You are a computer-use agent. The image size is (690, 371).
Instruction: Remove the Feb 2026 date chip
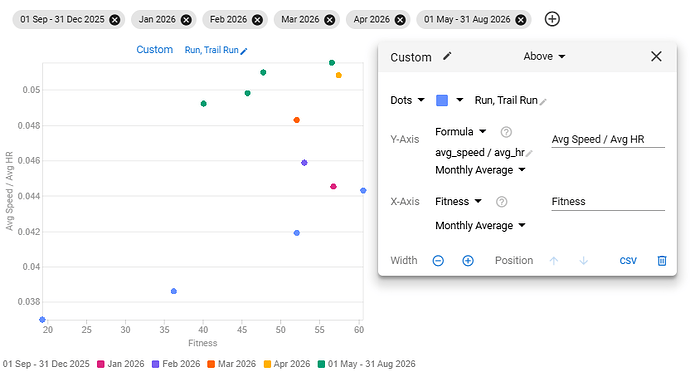point(257,20)
